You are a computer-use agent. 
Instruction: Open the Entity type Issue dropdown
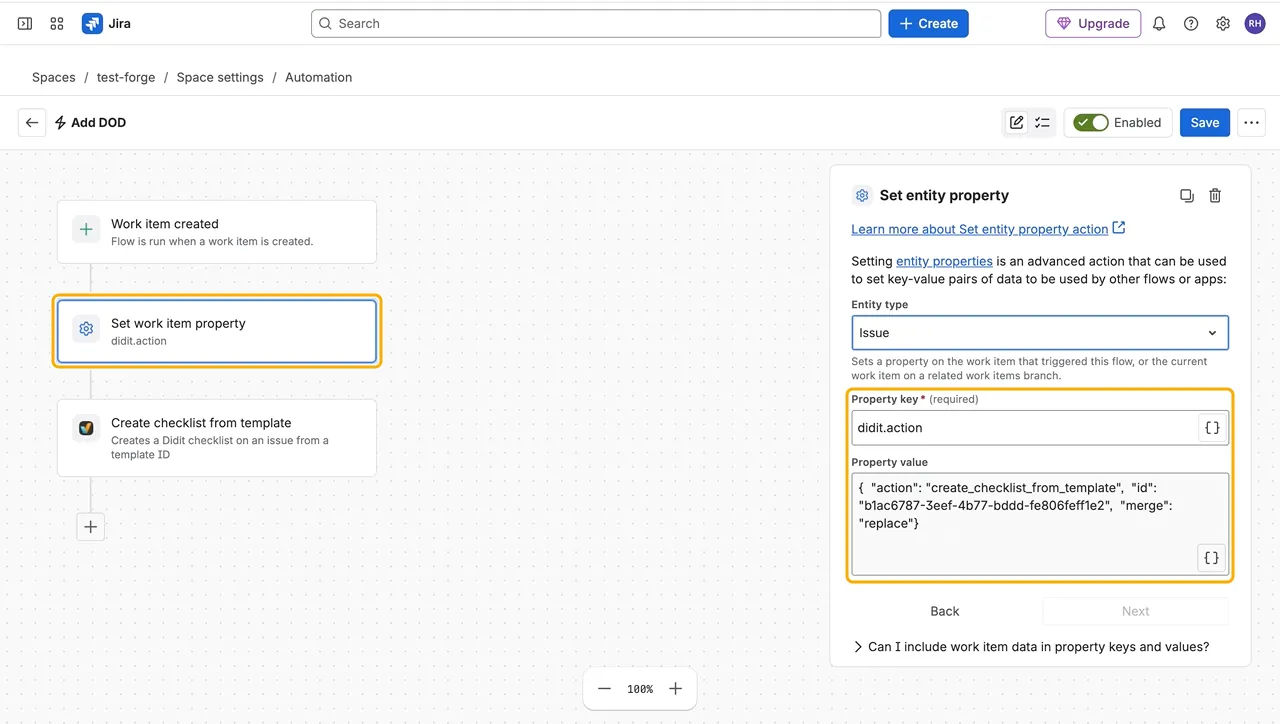(1040, 333)
